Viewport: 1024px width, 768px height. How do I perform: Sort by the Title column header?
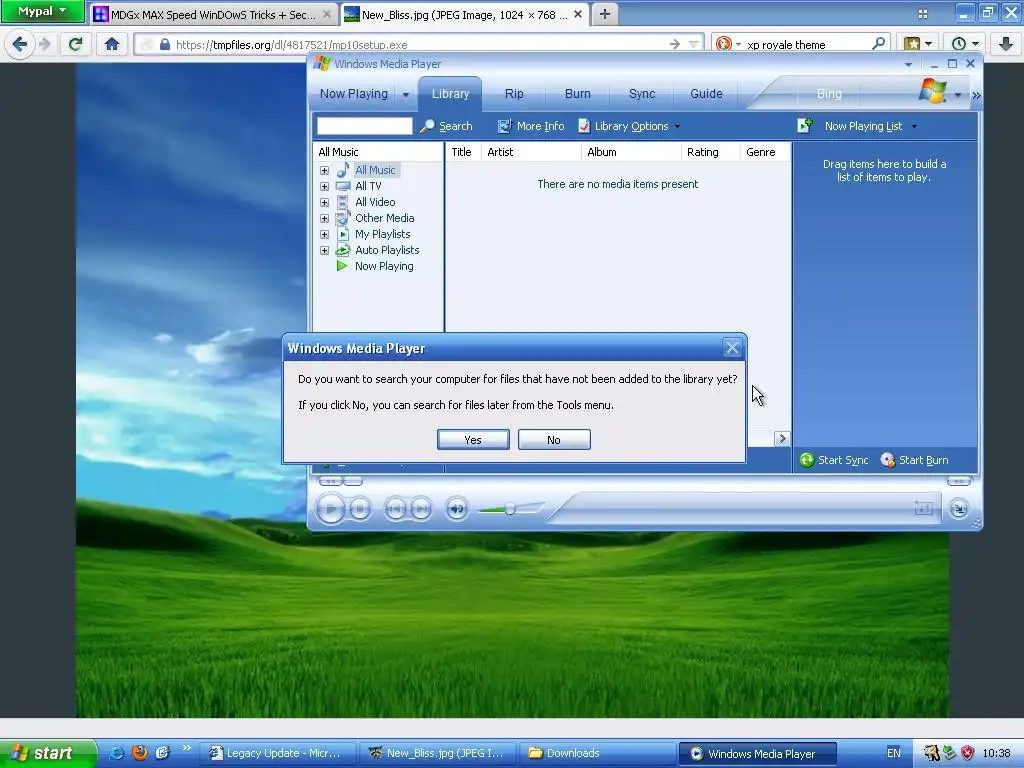[x=463, y=152]
